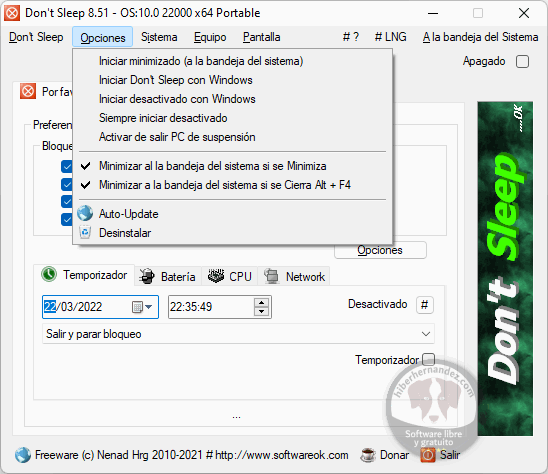This screenshot has height=474, width=548.
Task: Tick the Temporizador checkbox
Action: coord(428,359)
